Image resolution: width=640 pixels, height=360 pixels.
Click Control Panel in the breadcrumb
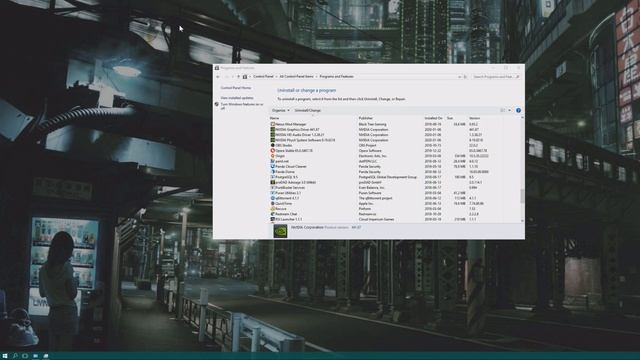tap(263, 77)
